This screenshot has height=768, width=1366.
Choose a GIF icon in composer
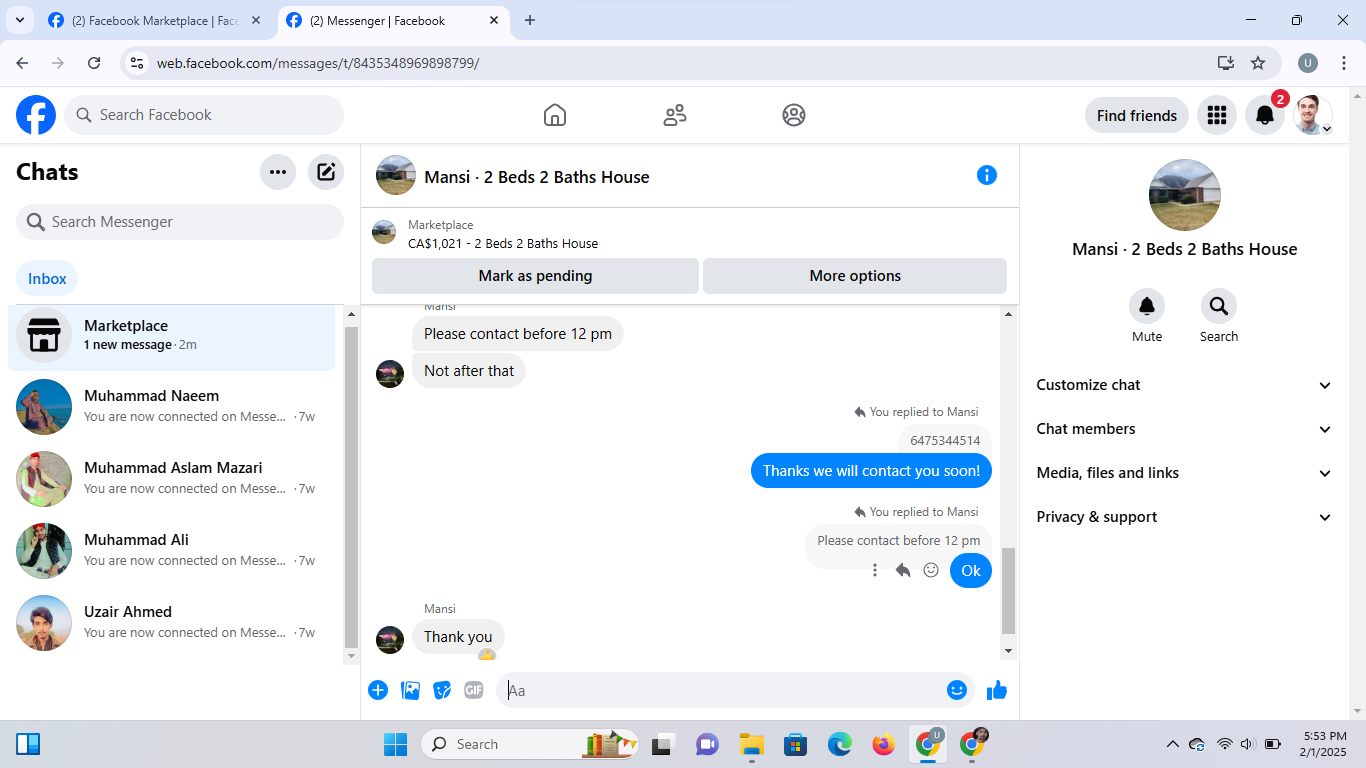[x=474, y=690]
